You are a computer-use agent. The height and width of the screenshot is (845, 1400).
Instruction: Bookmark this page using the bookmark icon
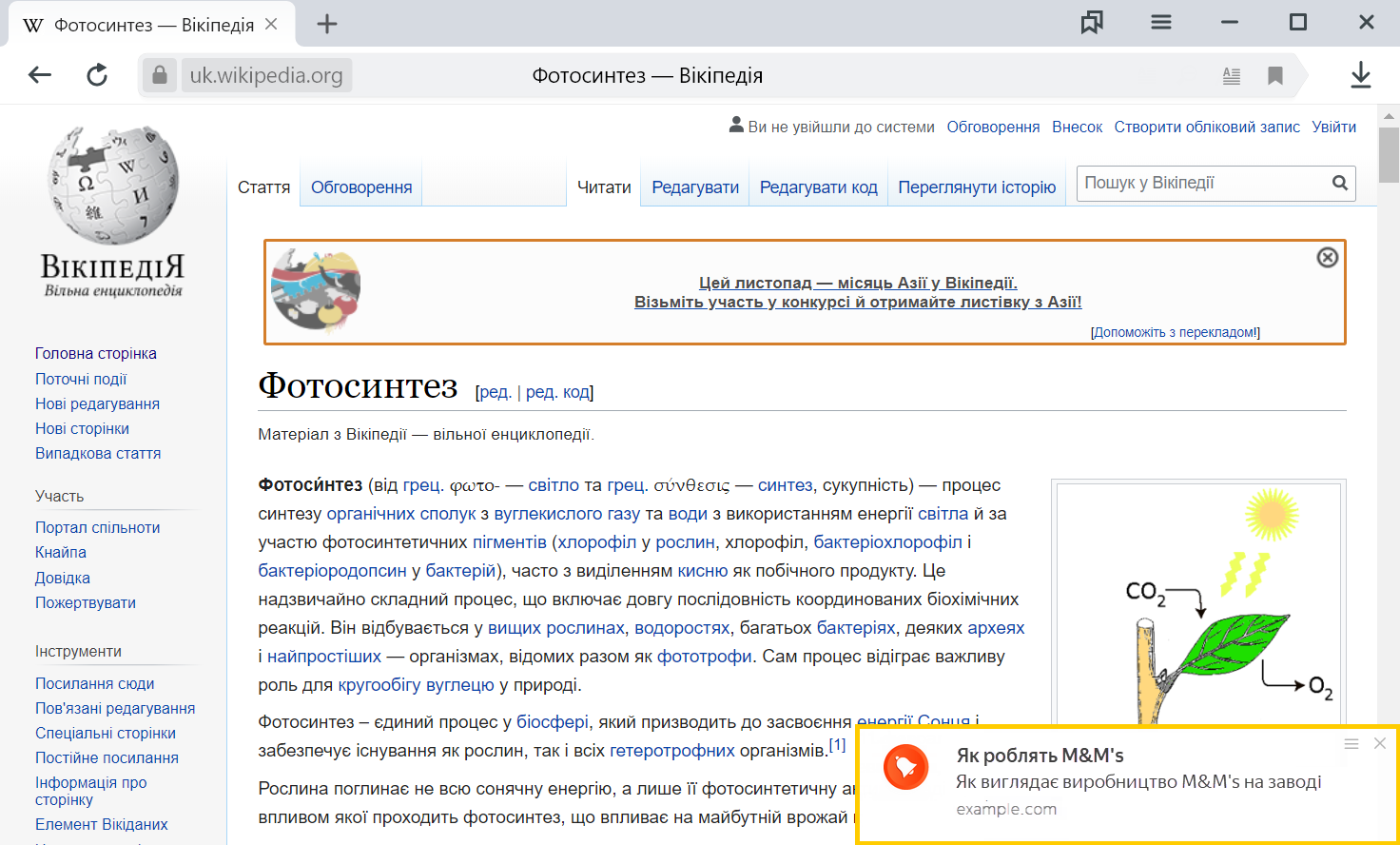tap(1275, 75)
